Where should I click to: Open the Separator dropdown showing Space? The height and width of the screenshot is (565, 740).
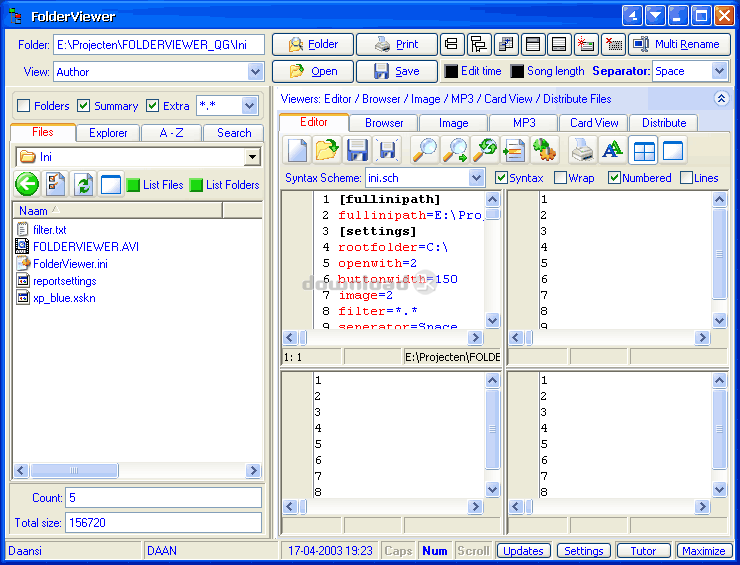tap(719, 71)
